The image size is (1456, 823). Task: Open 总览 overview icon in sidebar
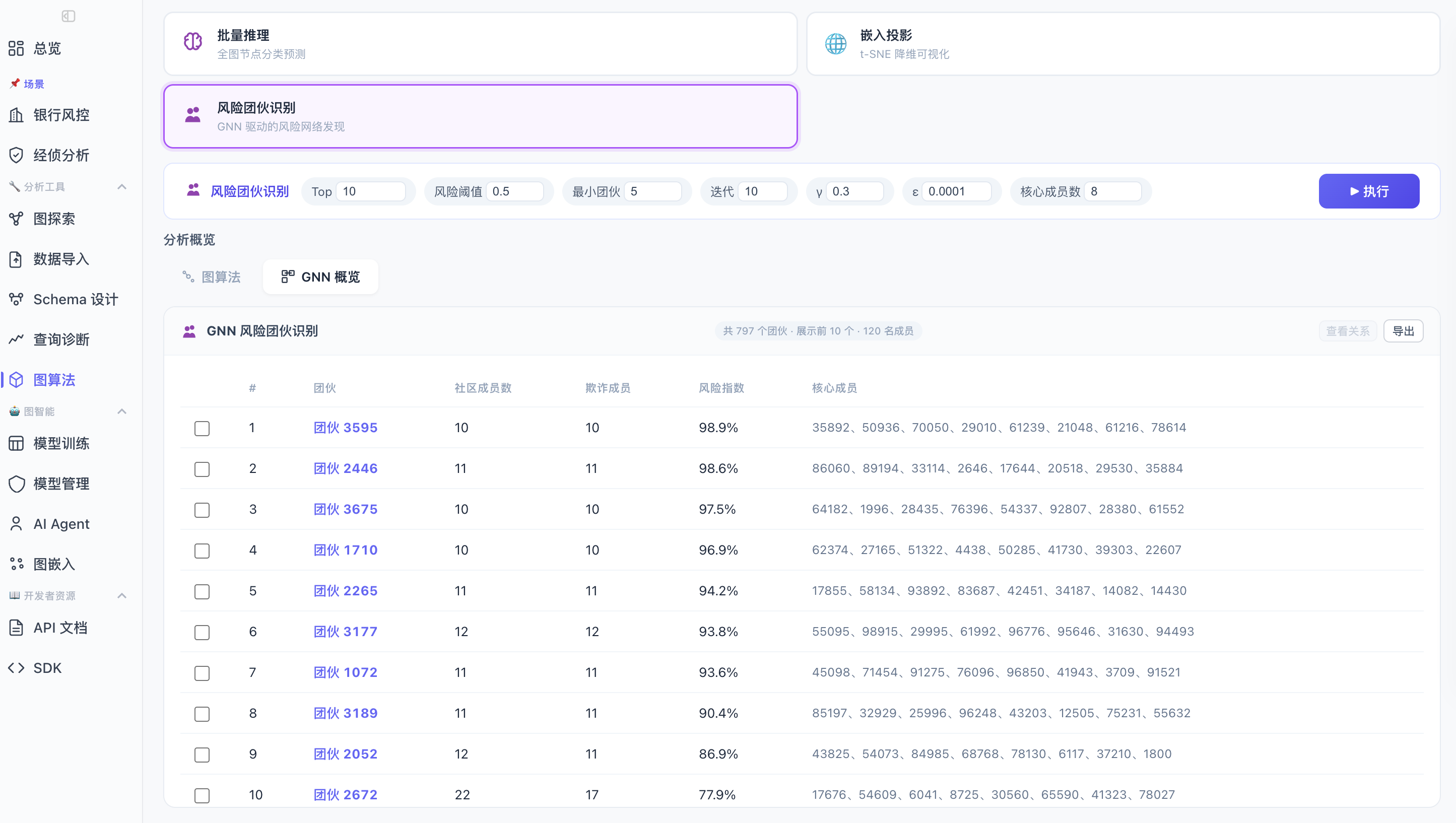tap(16, 48)
